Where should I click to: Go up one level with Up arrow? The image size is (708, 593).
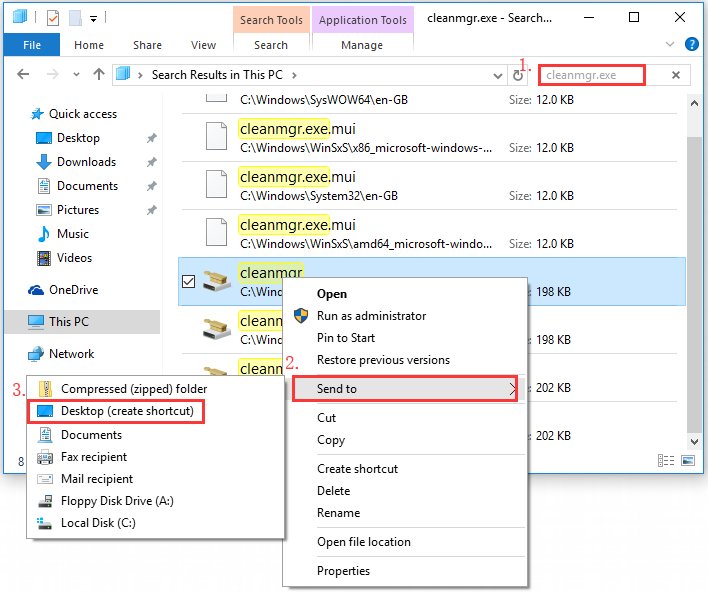(98, 74)
